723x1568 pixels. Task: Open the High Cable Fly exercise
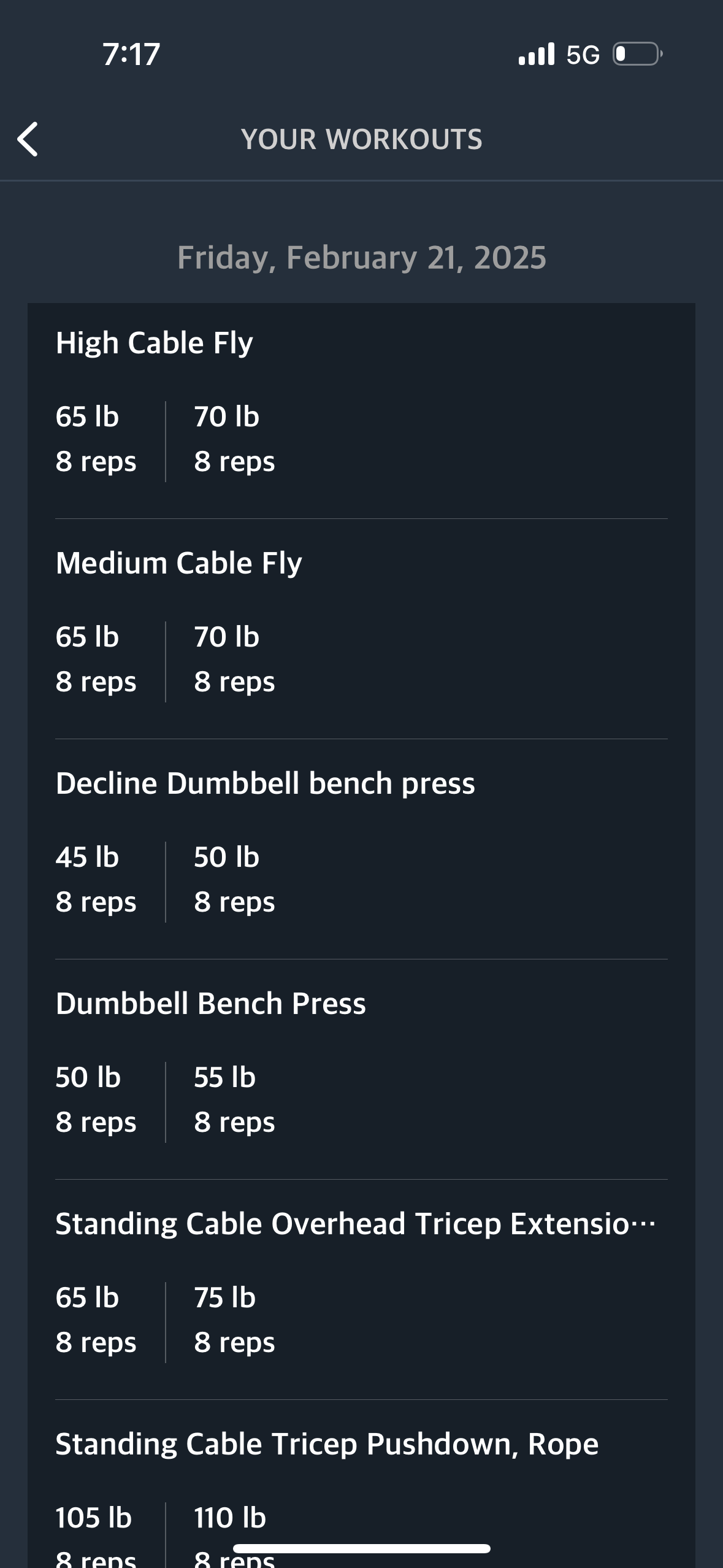tap(154, 343)
